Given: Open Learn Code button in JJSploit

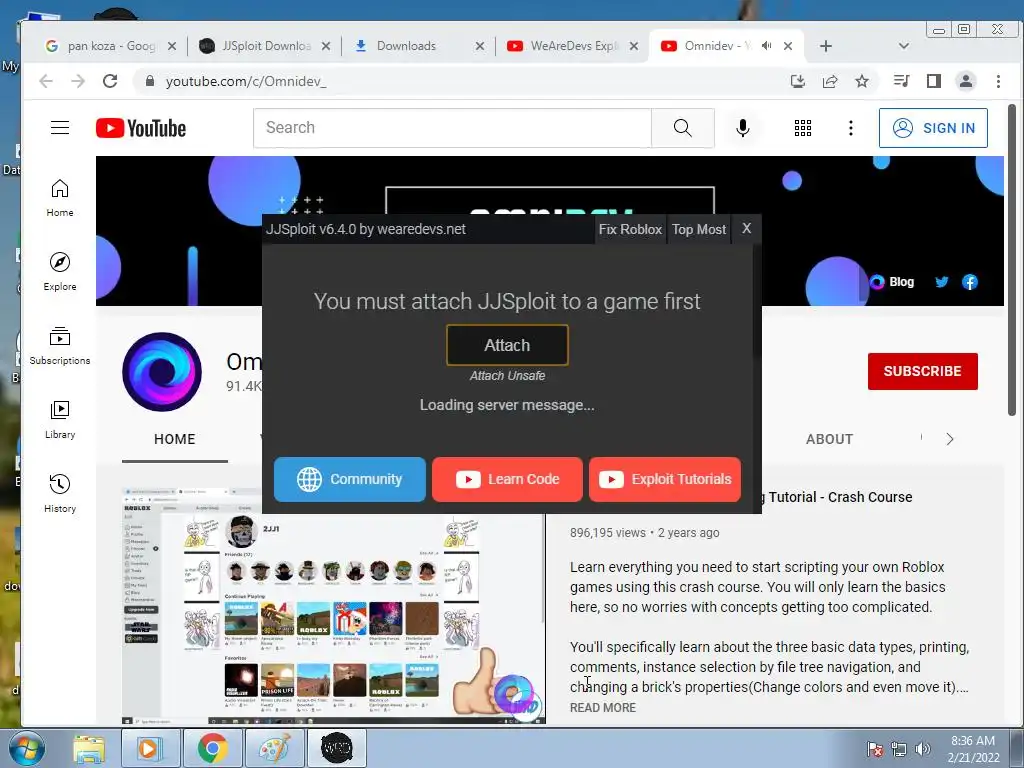Looking at the screenshot, I should [507, 479].
